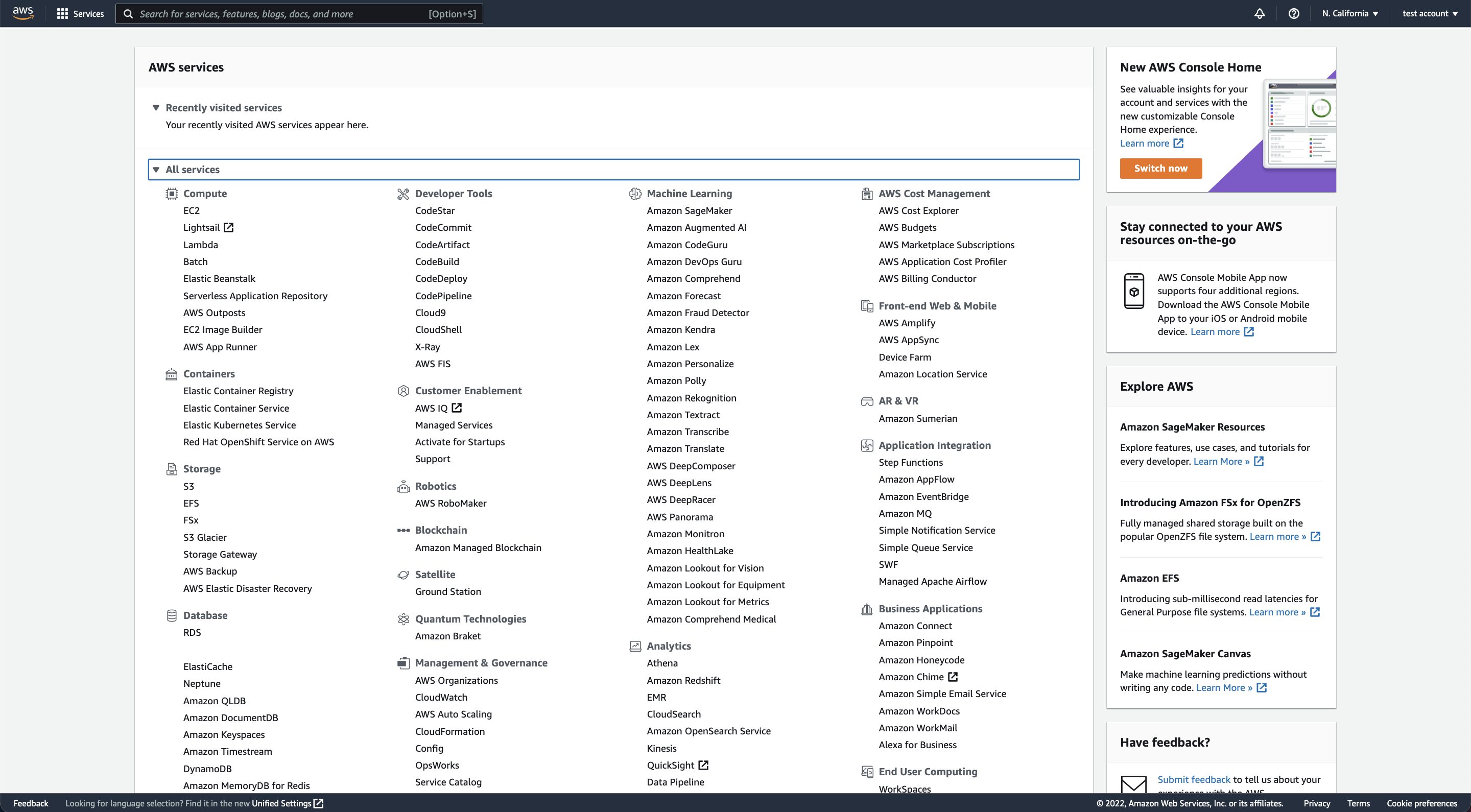Screen dimensions: 1471x812
Task: Click the Storage category icon
Action: [x=172, y=469]
